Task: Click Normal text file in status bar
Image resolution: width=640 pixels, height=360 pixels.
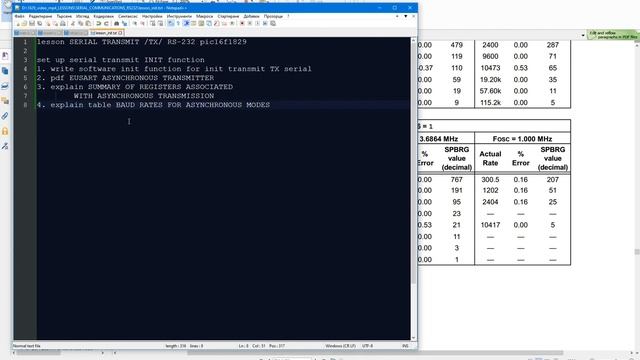Action: [x=27, y=346]
